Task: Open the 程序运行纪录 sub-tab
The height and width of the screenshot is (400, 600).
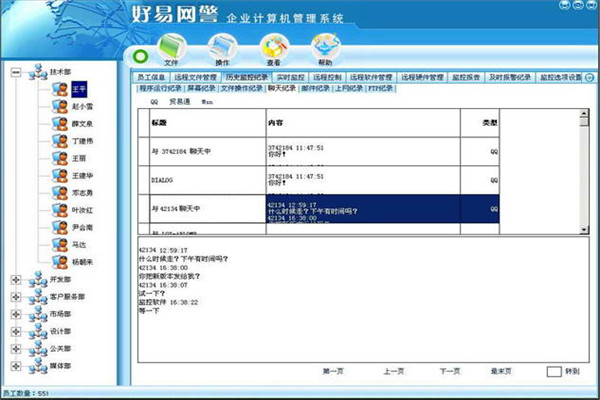Action: [161, 88]
